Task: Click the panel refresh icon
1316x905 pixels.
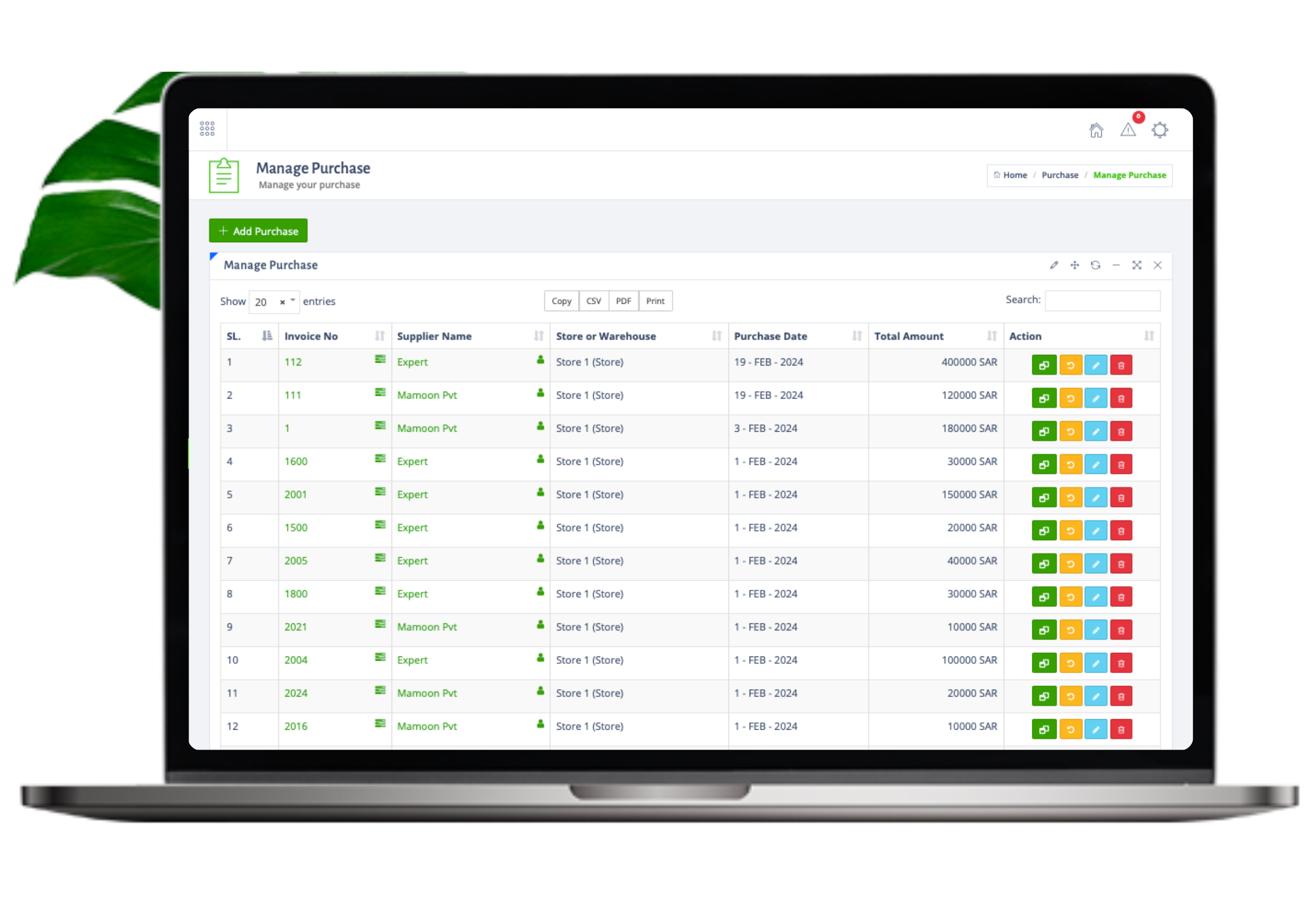Action: point(1095,265)
